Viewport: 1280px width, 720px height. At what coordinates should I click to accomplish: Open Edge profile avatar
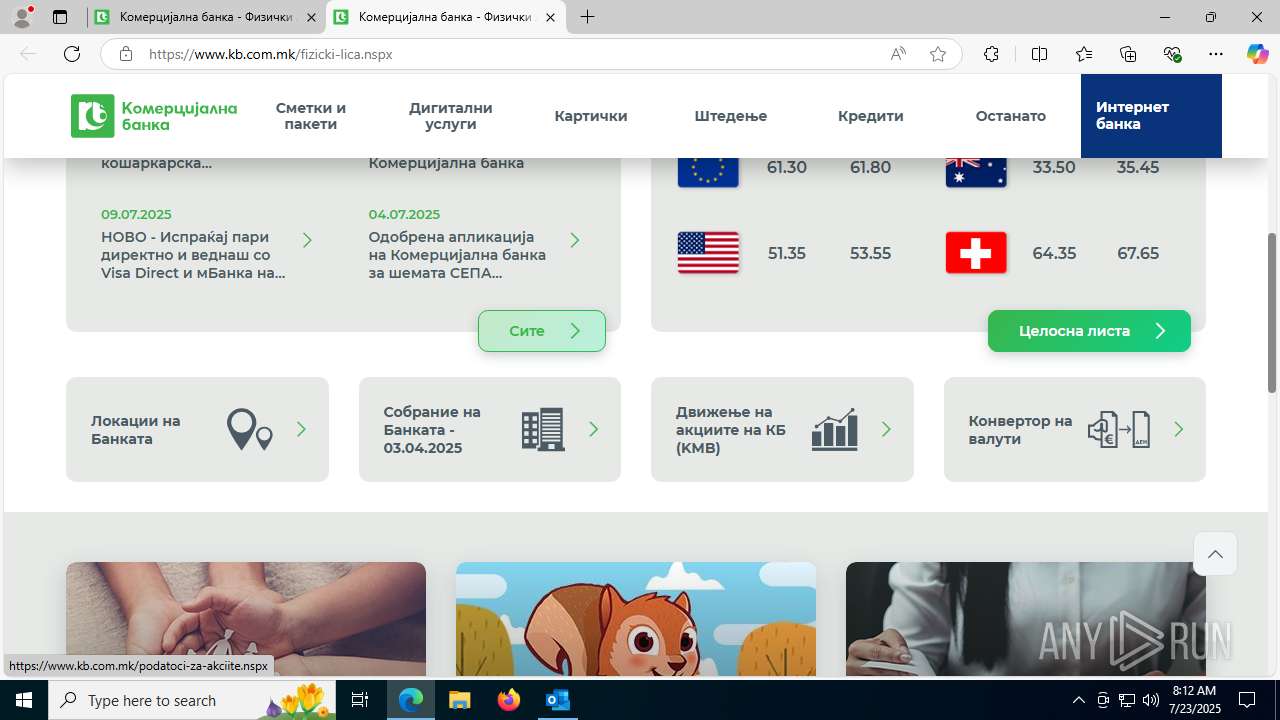click(x=21, y=17)
